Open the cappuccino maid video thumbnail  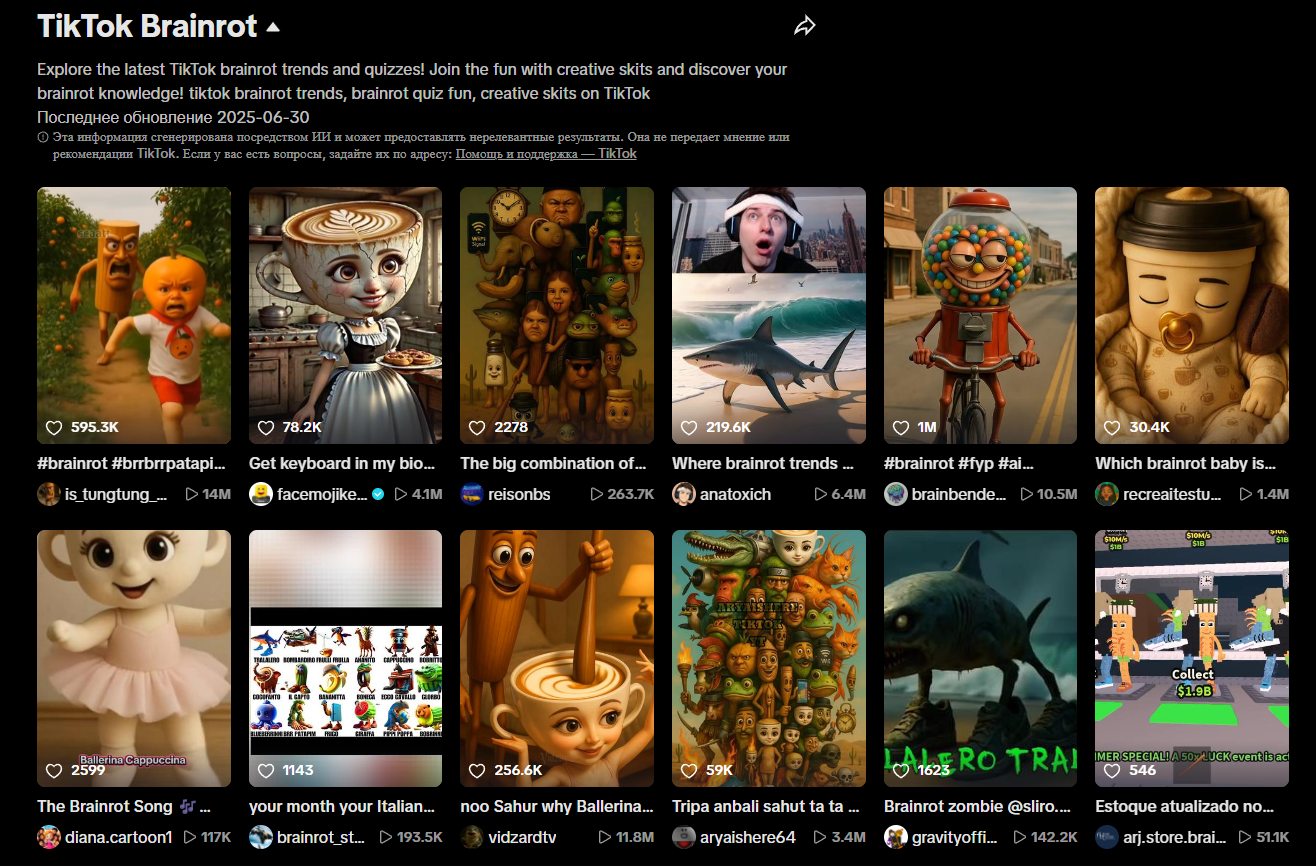tap(345, 315)
